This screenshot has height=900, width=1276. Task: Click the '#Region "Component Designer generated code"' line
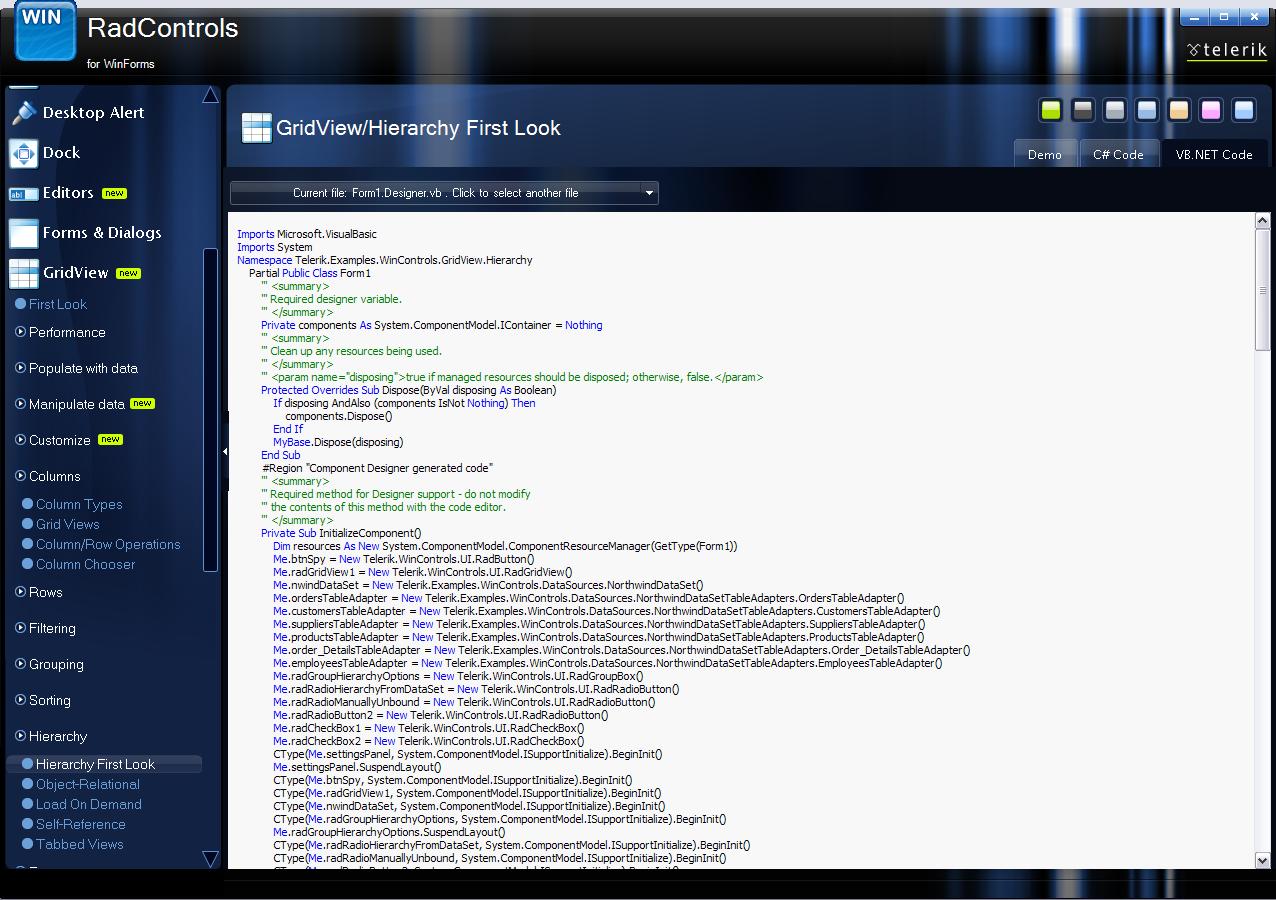378,468
